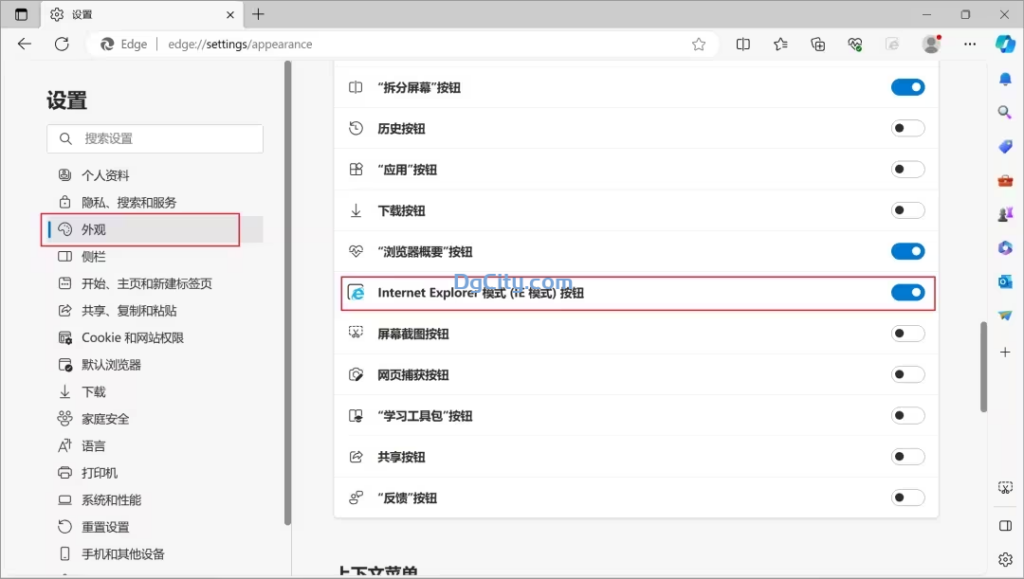Enable the “应用”按钮 toggle
This screenshot has width=1024, height=579.
point(908,169)
